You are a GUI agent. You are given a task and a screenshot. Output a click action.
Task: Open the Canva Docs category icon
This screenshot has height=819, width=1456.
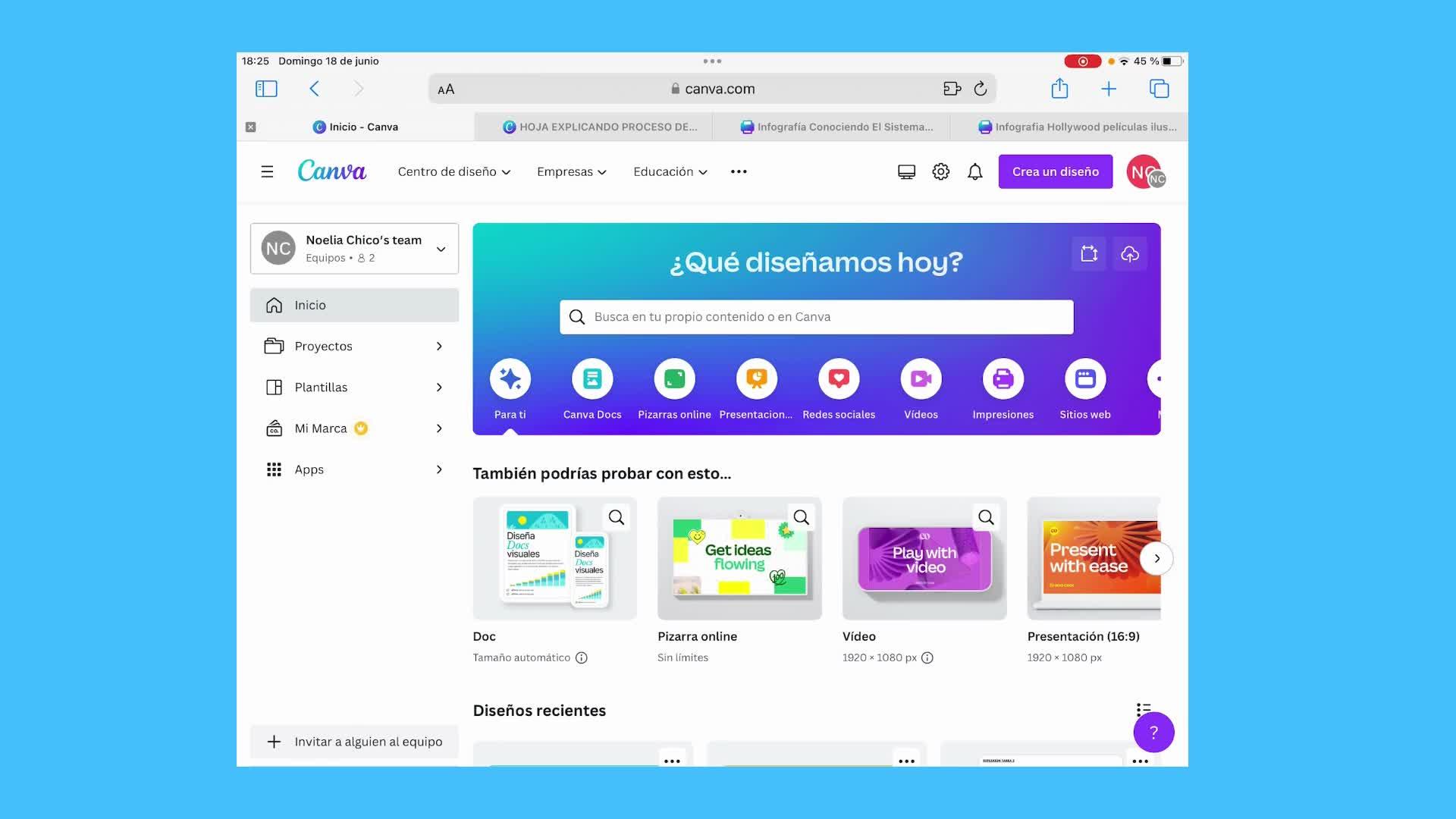pos(592,378)
